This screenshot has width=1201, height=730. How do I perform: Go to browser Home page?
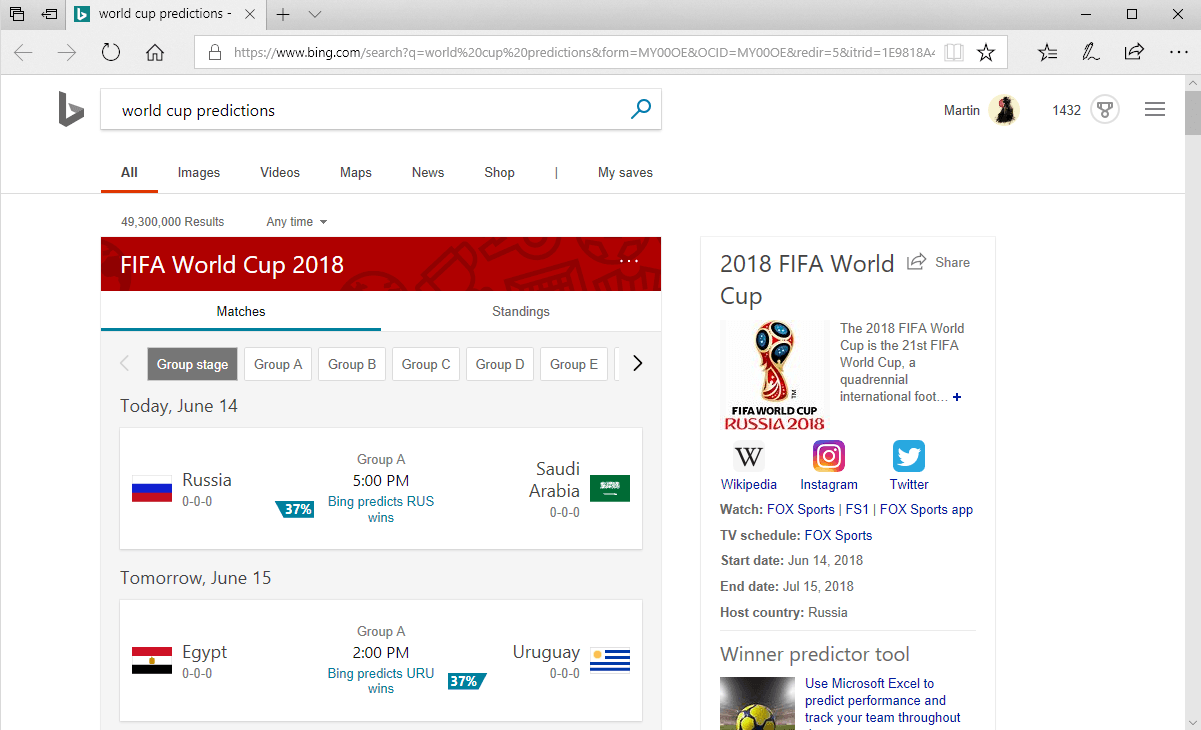point(155,53)
